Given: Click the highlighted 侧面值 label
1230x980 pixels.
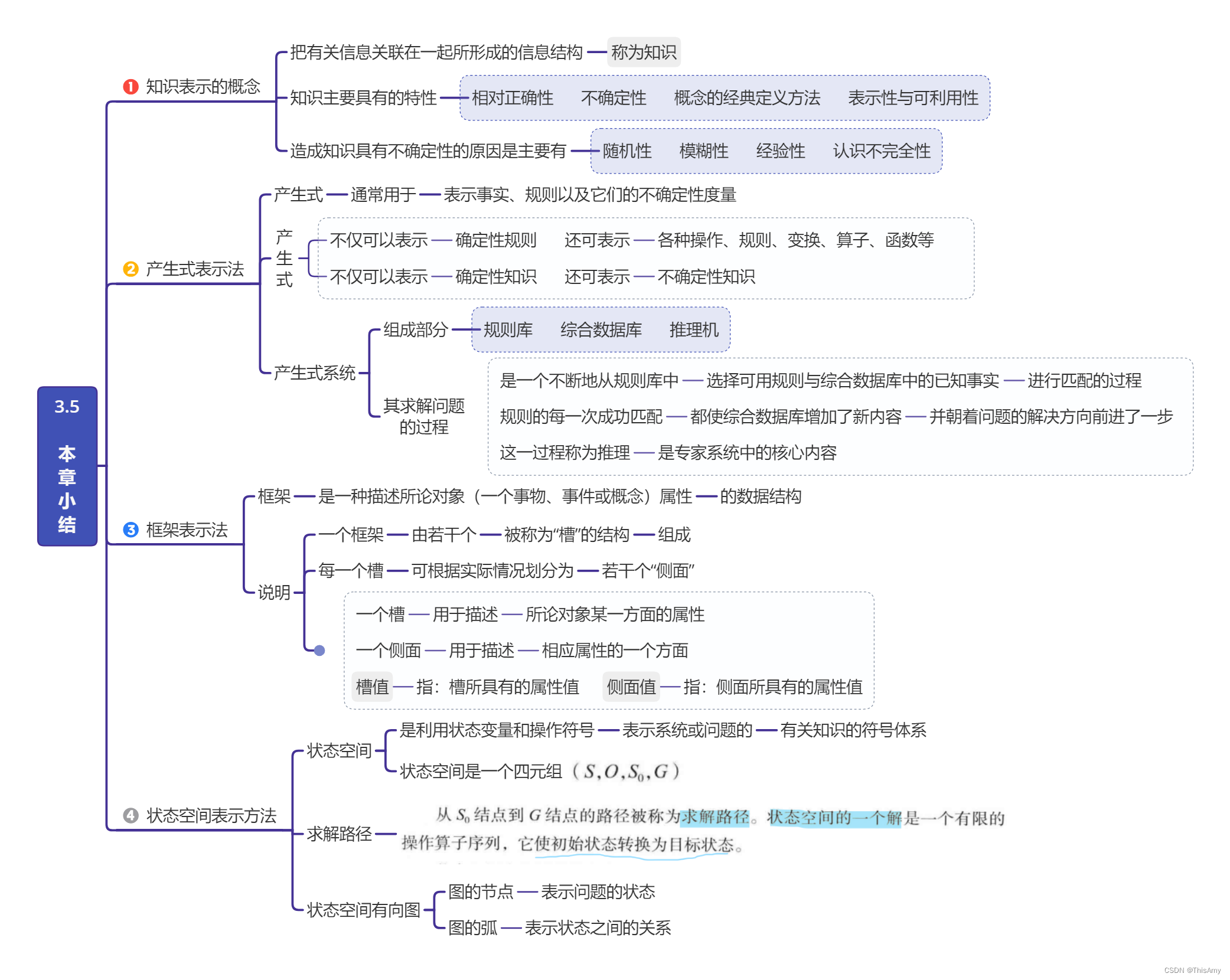Looking at the screenshot, I should (631, 687).
